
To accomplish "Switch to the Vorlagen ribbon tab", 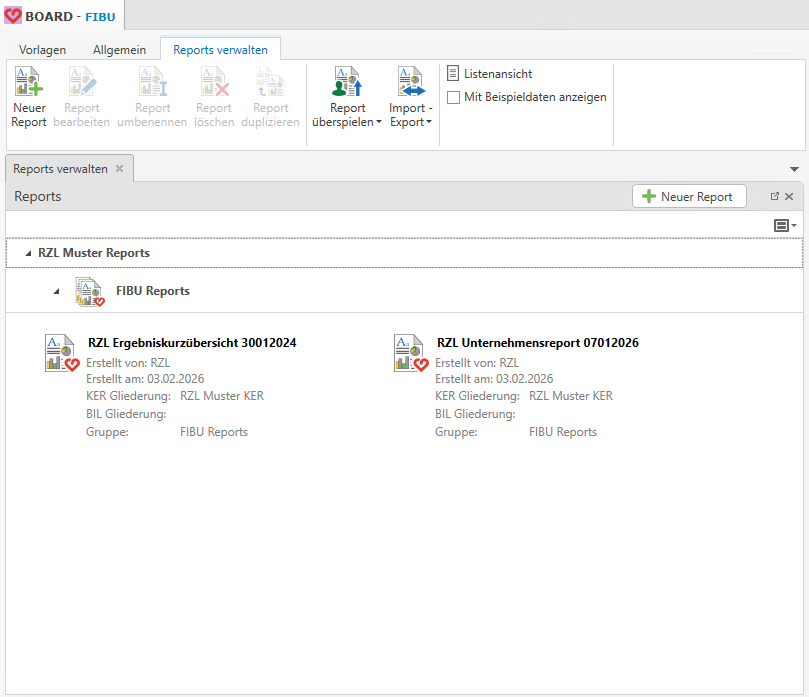I will tap(43, 49).
